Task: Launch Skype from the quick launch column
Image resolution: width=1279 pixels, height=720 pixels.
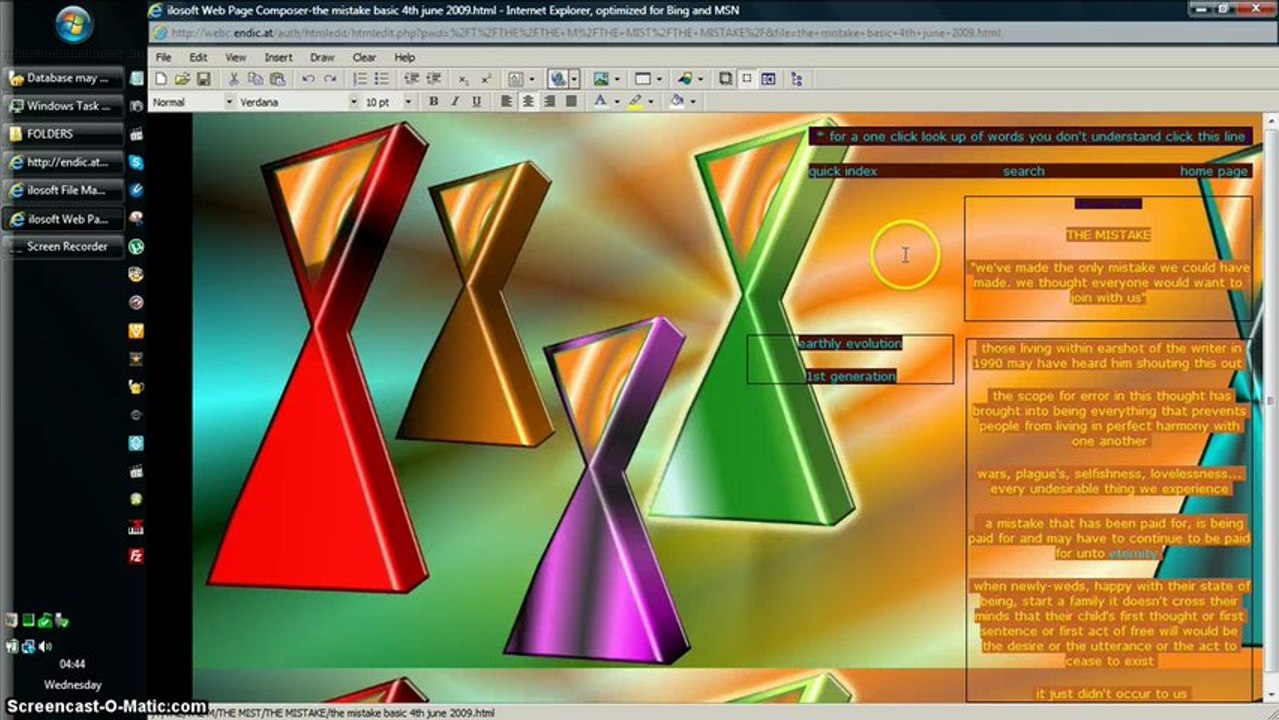Action: tap(136, 162)
